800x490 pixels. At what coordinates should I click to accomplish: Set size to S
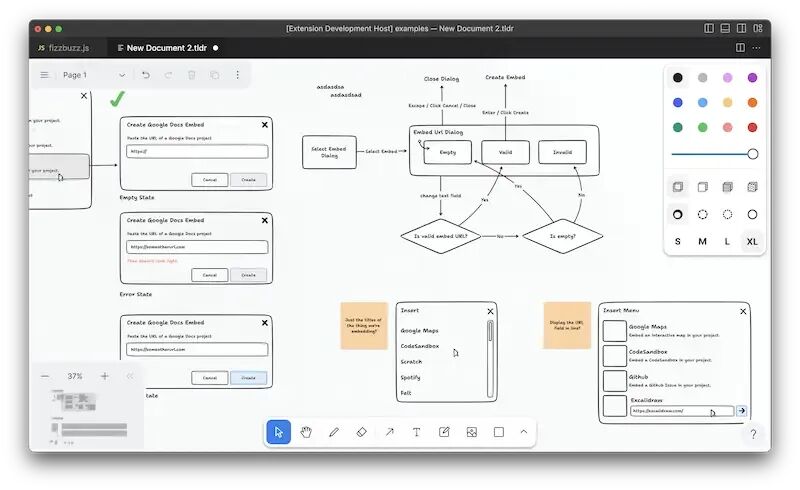678,241
